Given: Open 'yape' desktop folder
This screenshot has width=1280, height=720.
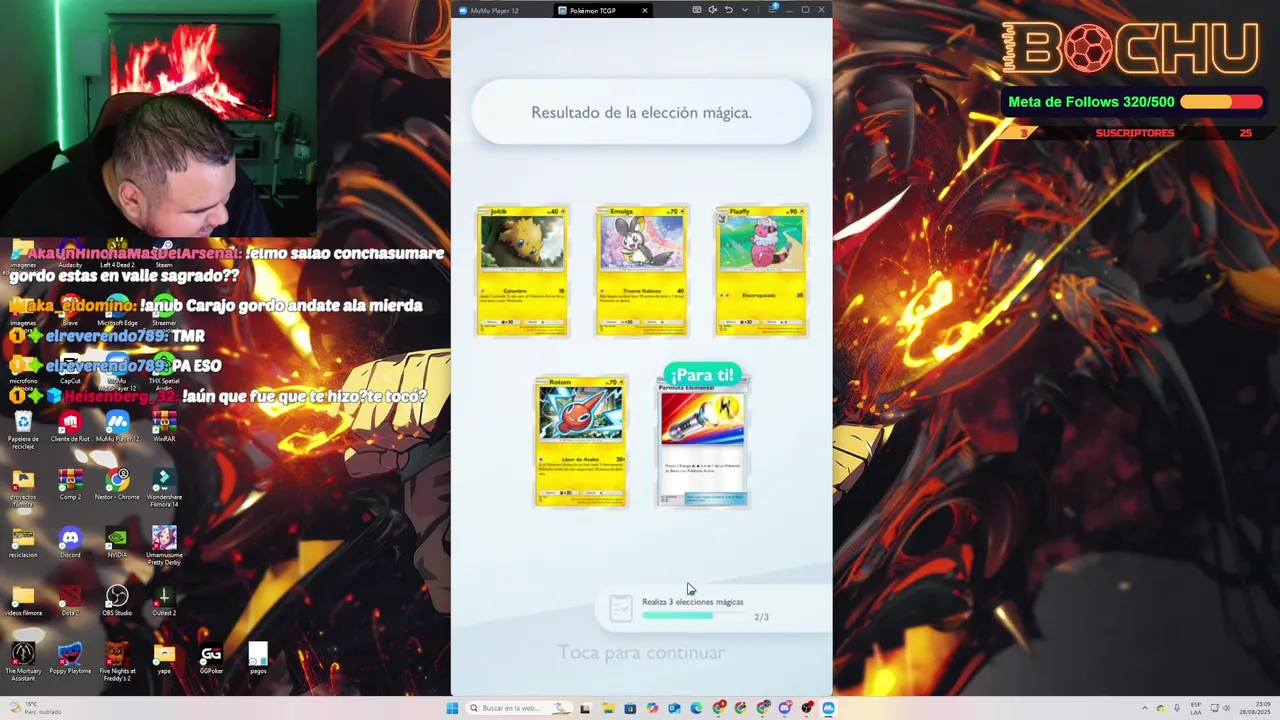Looking at the screenshot, I should coord(164,660).
